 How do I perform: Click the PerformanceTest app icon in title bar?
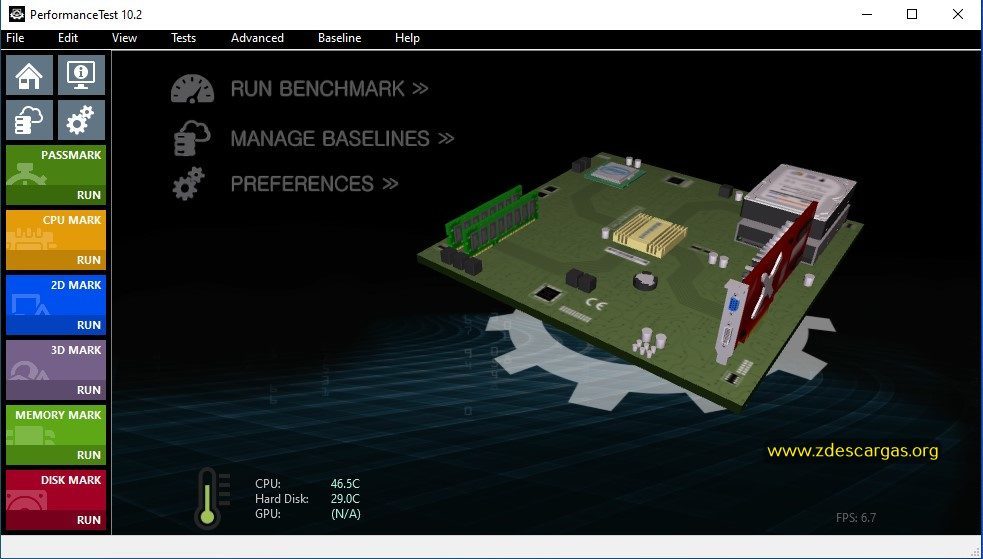[16, 14]
